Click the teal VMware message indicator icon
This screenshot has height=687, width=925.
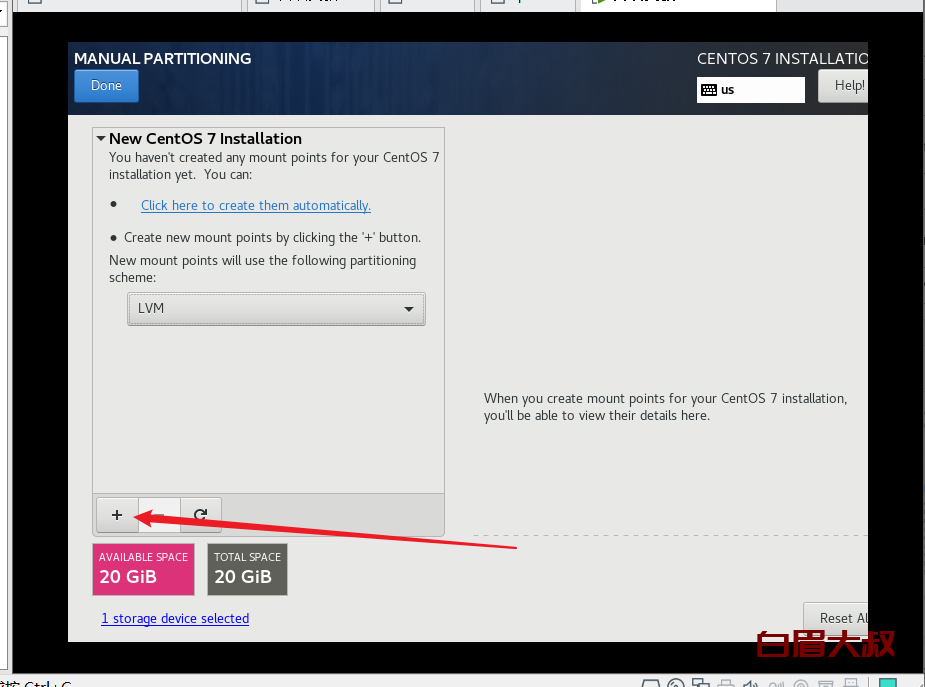point(888,683)
